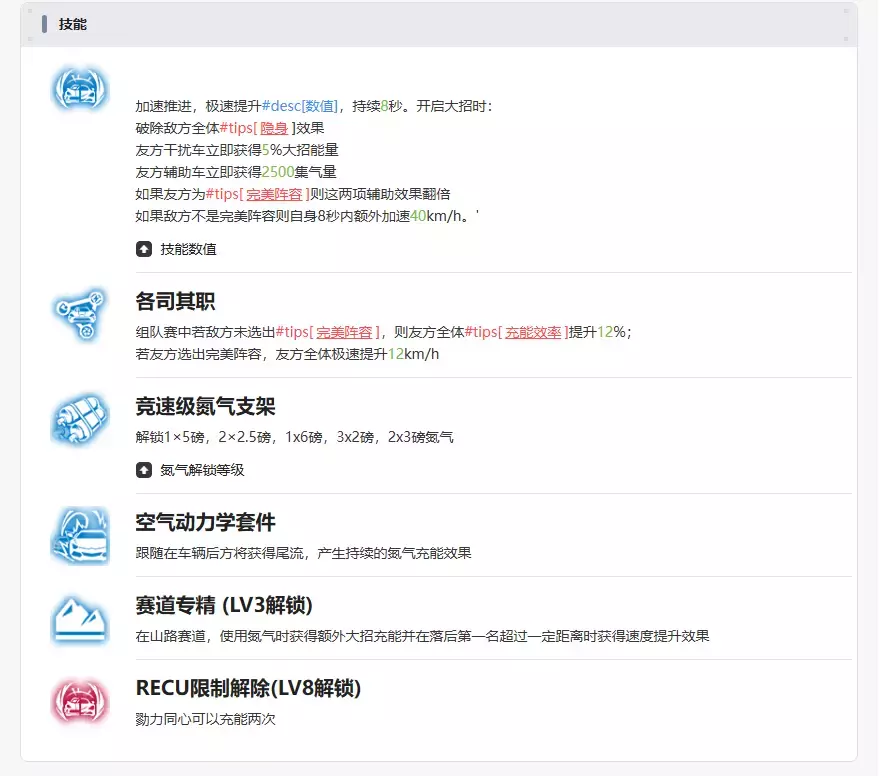Click the #desc[数值] placeholder text
Viewport: 880px width, 776px height.
pyautogui.click(x=300, y=106)
